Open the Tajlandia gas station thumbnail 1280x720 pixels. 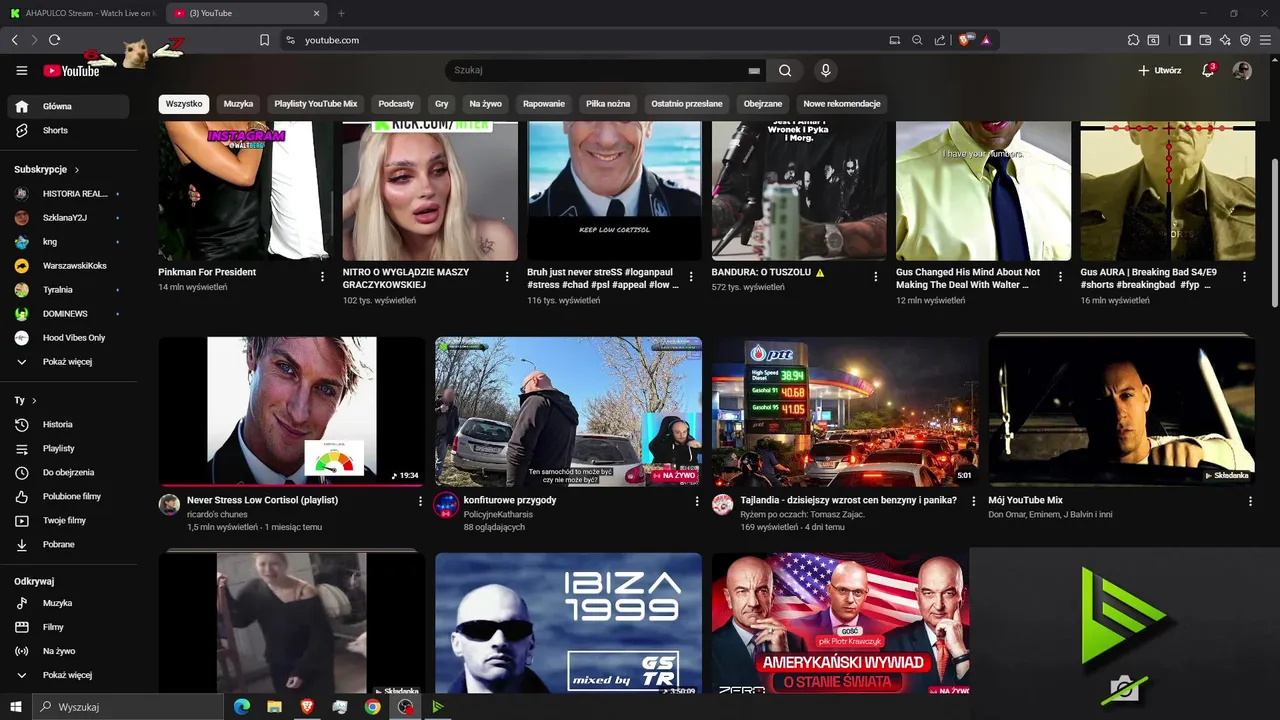[845, 411]
